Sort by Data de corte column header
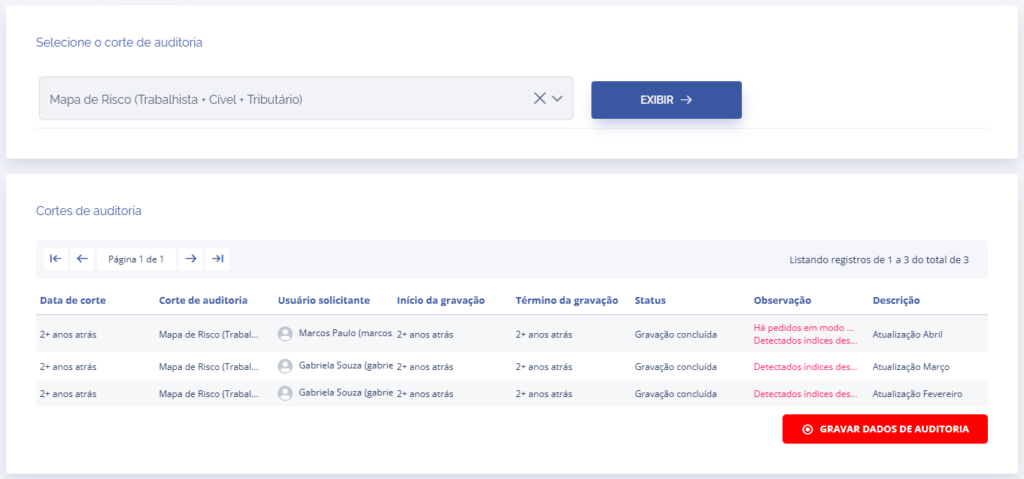Viewport: 1024px width, 479px height. (73, 300)
